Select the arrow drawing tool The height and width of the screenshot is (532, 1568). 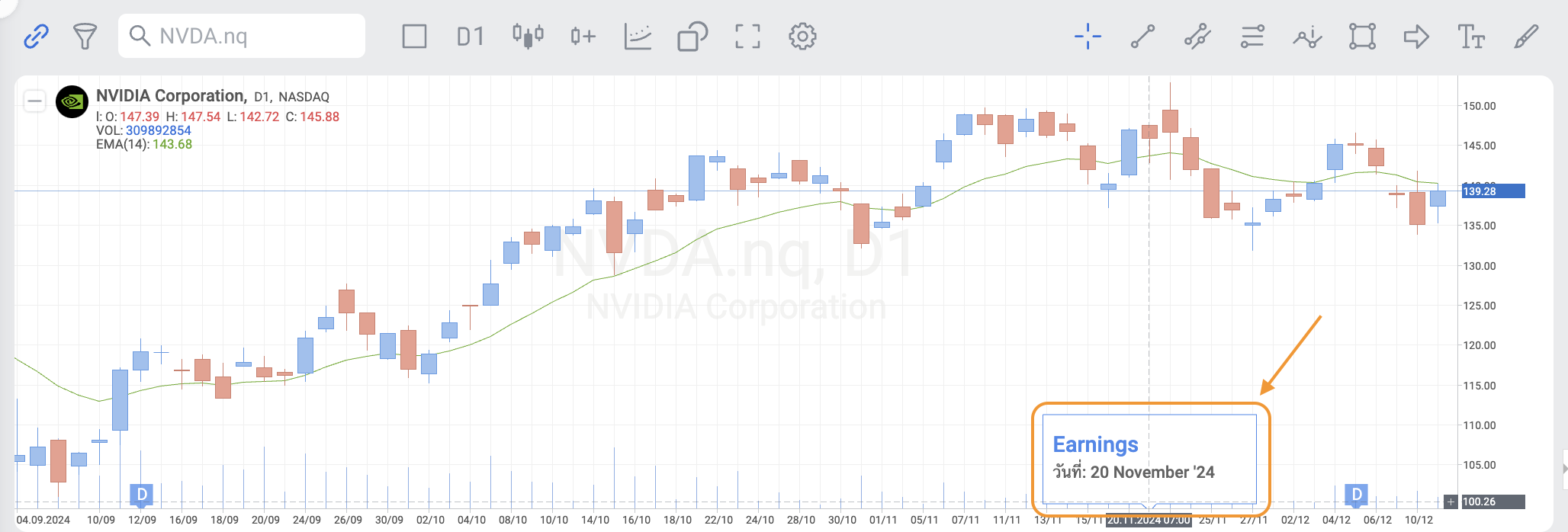[1416, 36]
